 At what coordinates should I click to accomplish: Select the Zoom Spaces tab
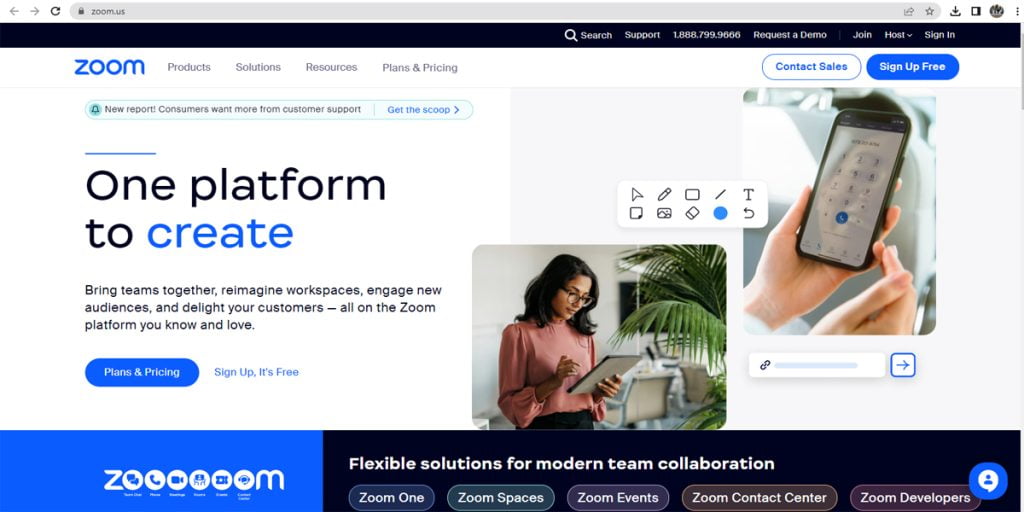point(500,498)
